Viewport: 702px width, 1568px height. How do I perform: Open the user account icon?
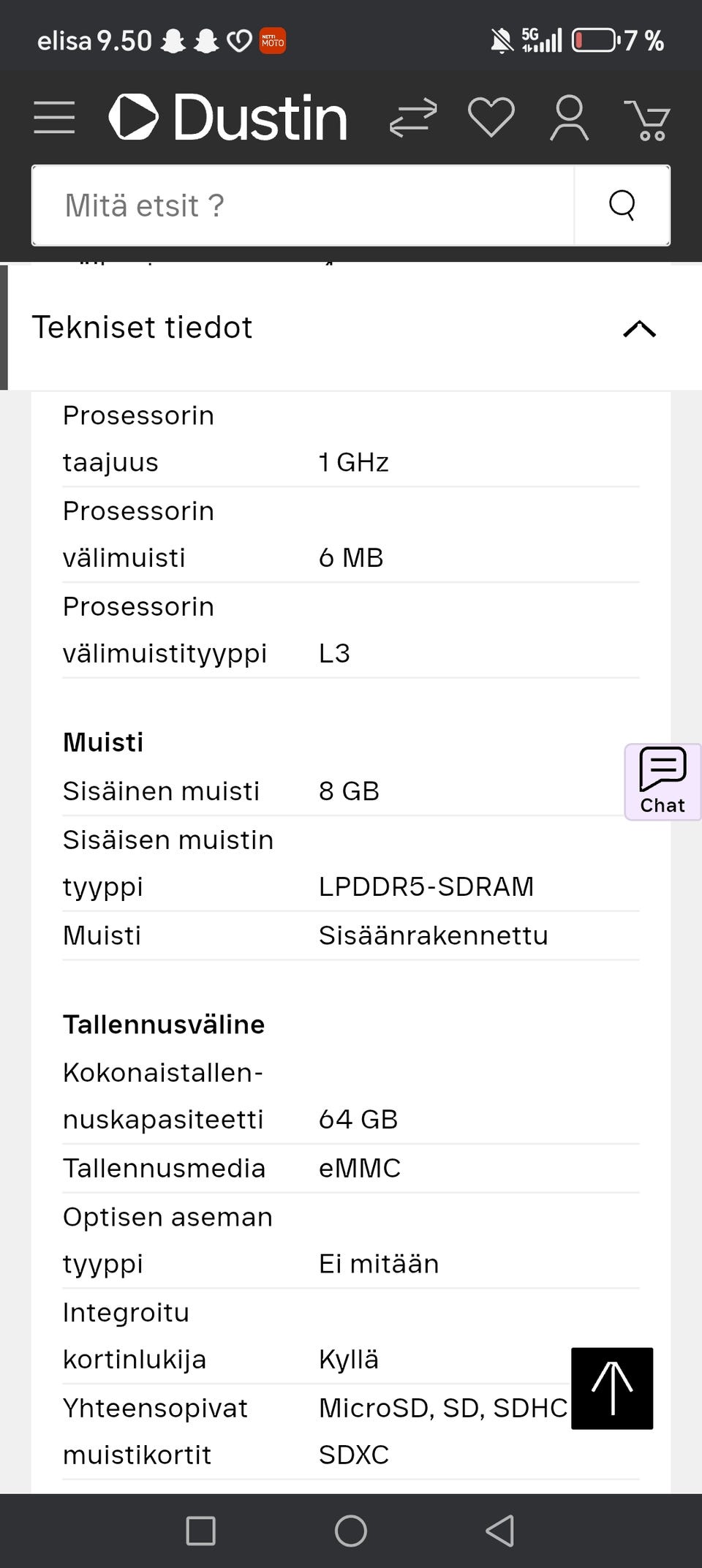(569, 117)
